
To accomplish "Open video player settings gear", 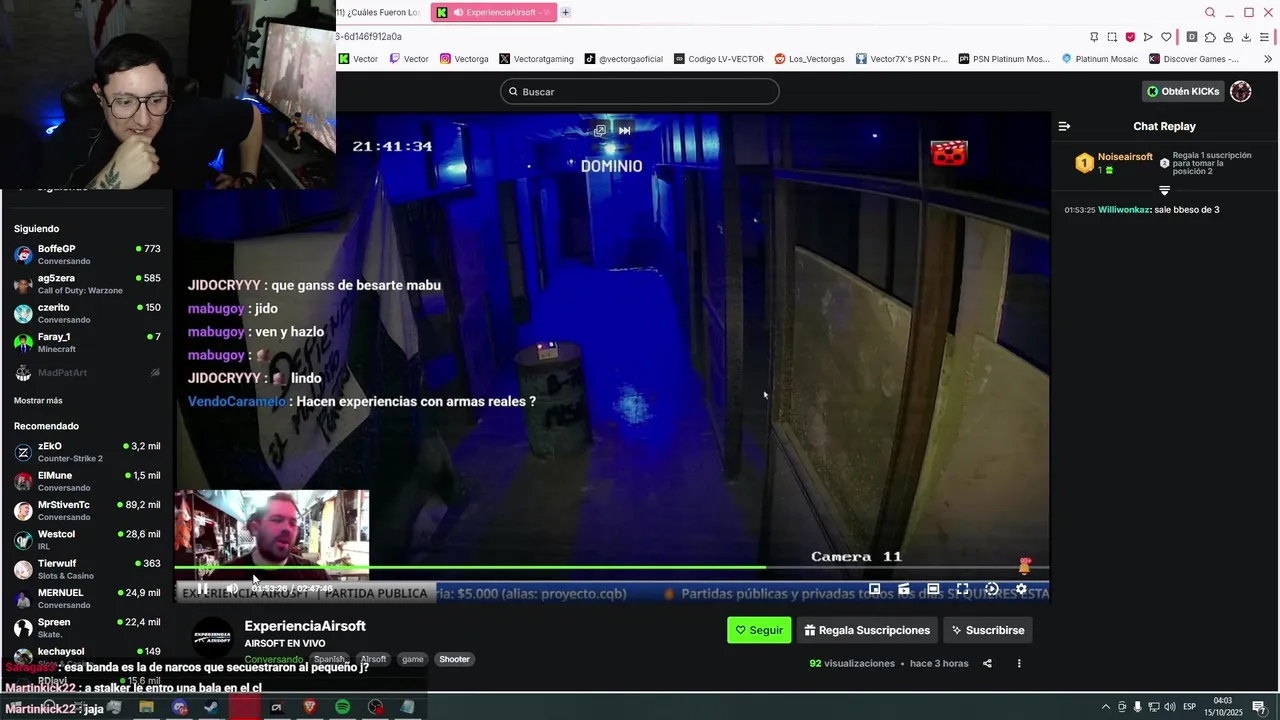I will [1021, 589].
